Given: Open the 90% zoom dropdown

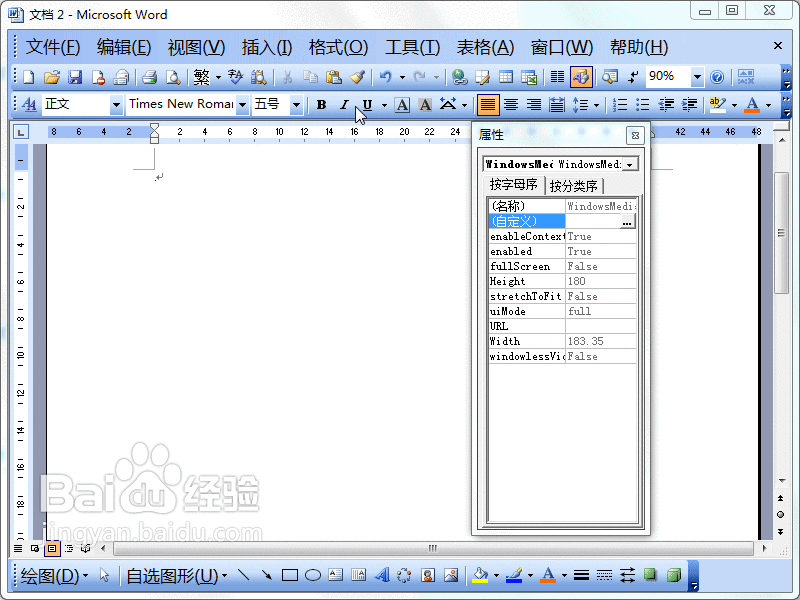Looking at the screenshot, I should pos(697,77).
